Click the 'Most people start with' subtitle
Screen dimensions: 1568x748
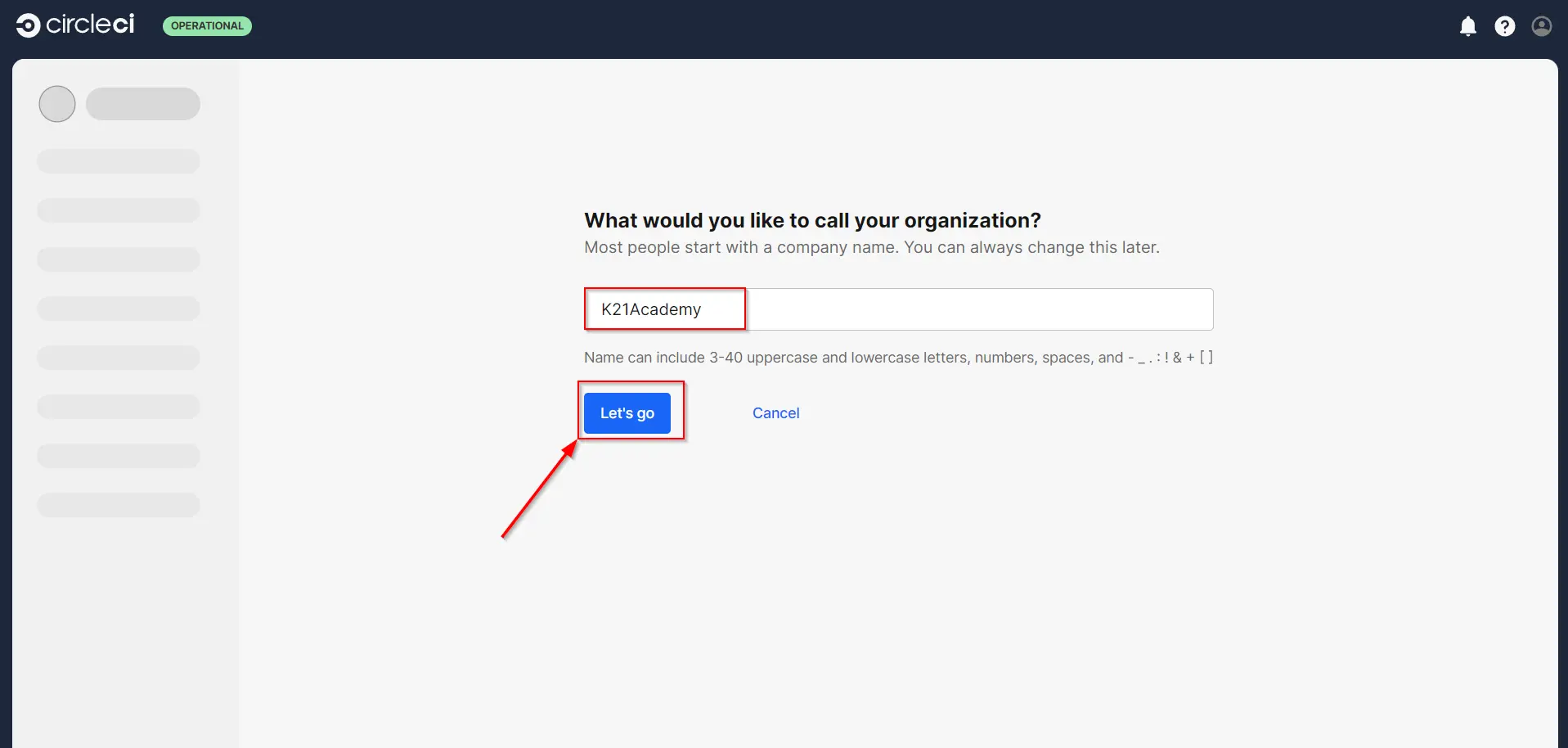click(x=871, y=247)
